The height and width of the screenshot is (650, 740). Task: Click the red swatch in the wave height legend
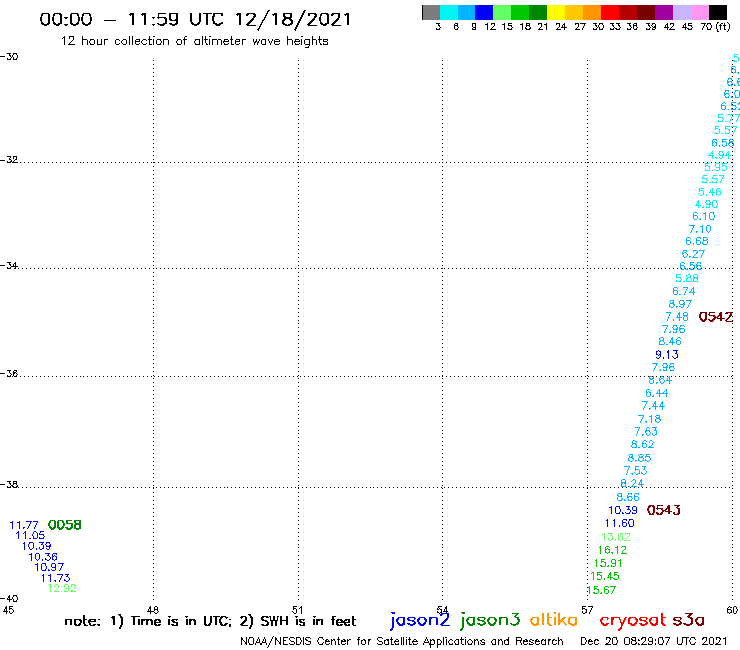(x=609, y=12)
